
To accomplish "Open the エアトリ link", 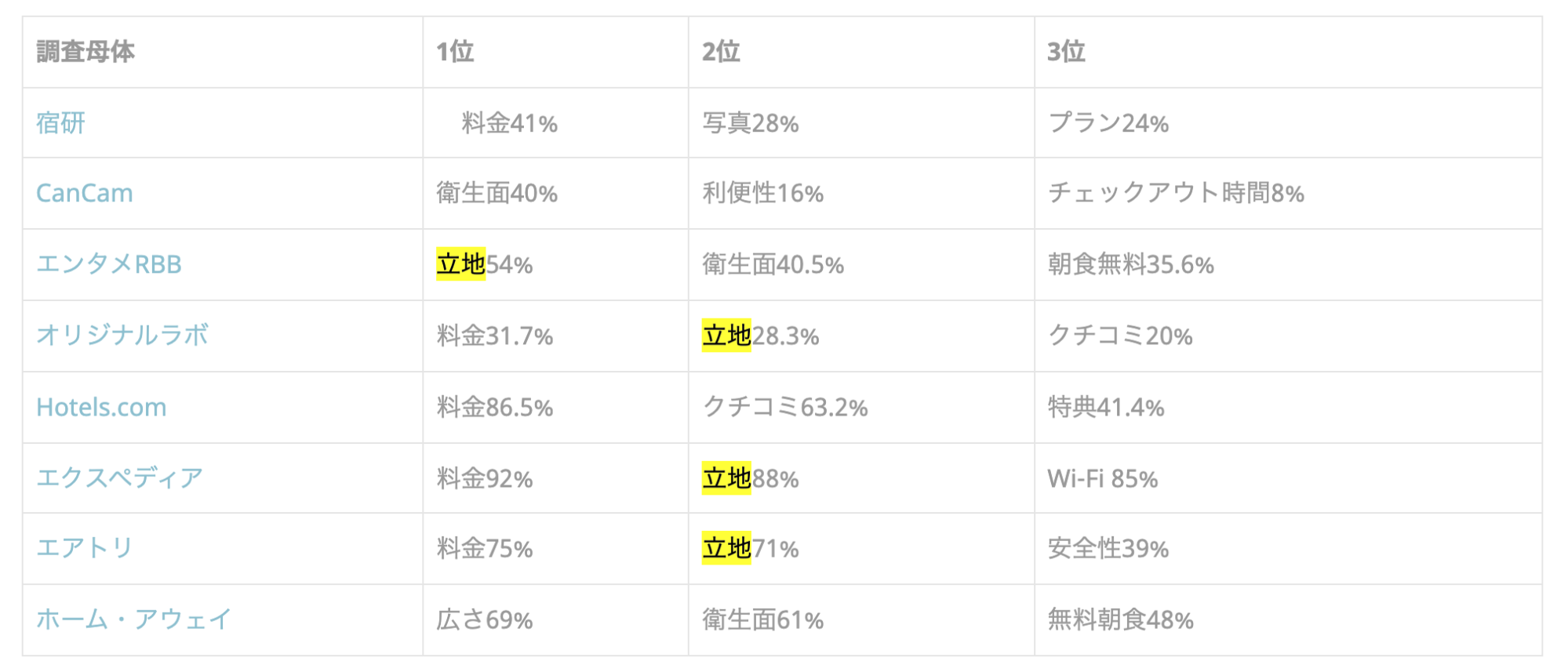I will pyautogui.click(x=85, y=548).
